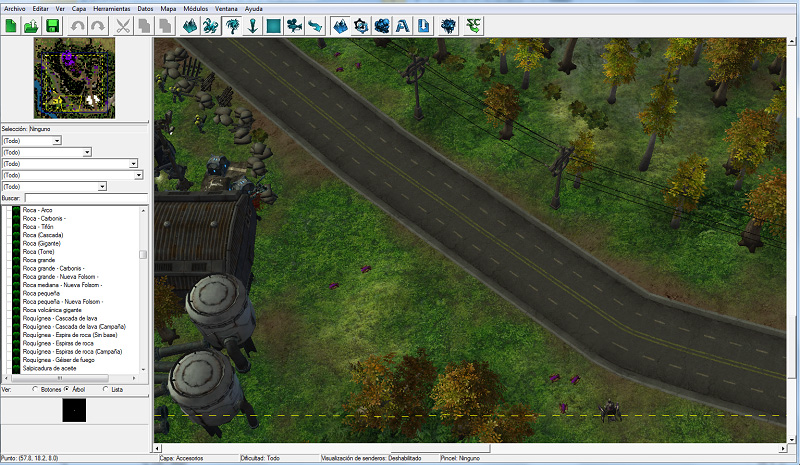Select the Doodads layer palm tree icon

click(232, 26)
